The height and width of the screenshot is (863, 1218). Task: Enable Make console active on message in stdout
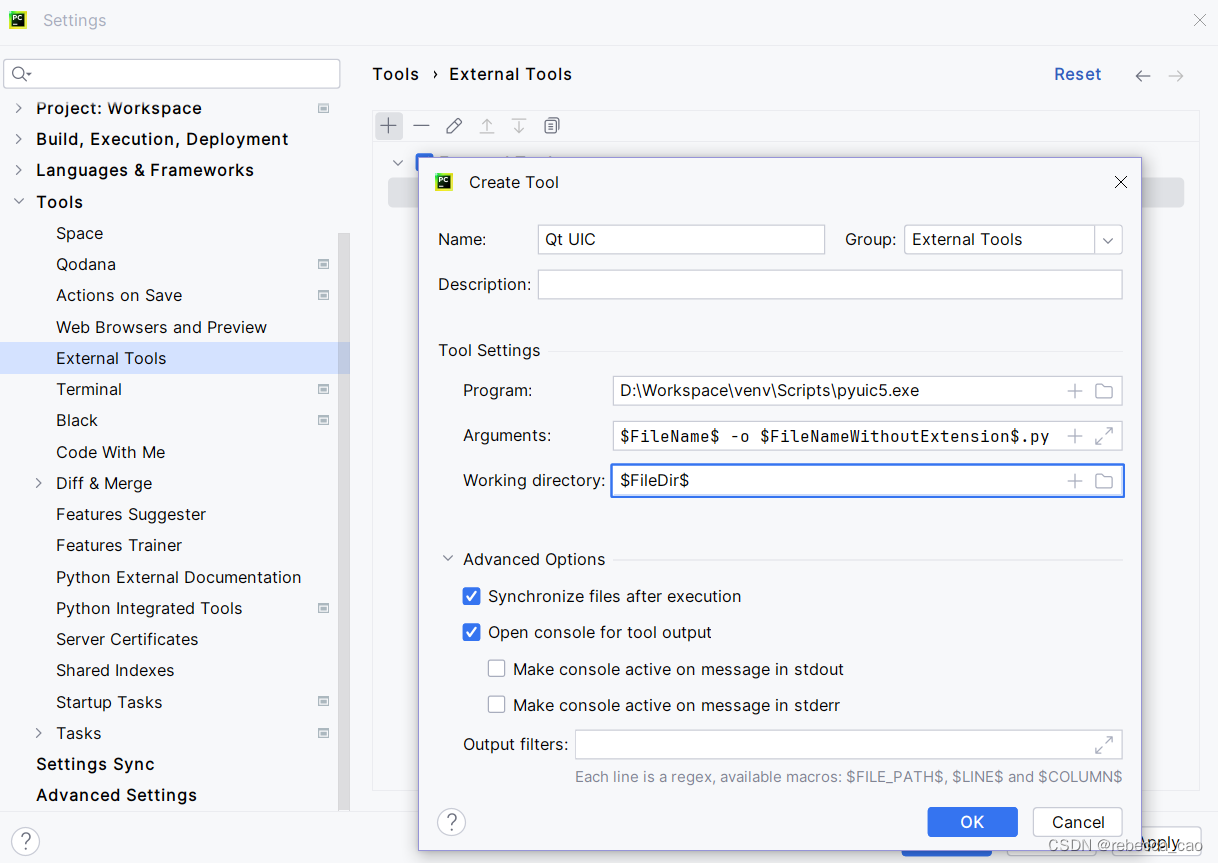pyautogui.click(x=496, y=667)
